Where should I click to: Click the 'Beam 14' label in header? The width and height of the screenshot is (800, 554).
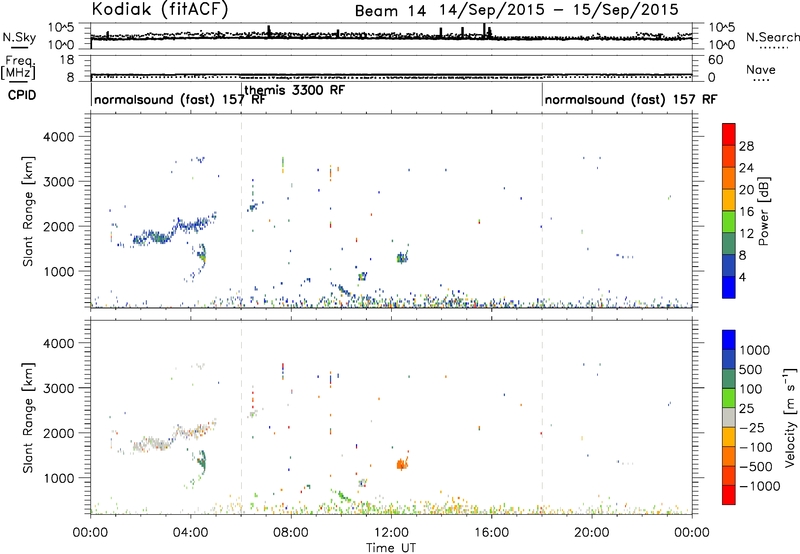pos(390,11)
